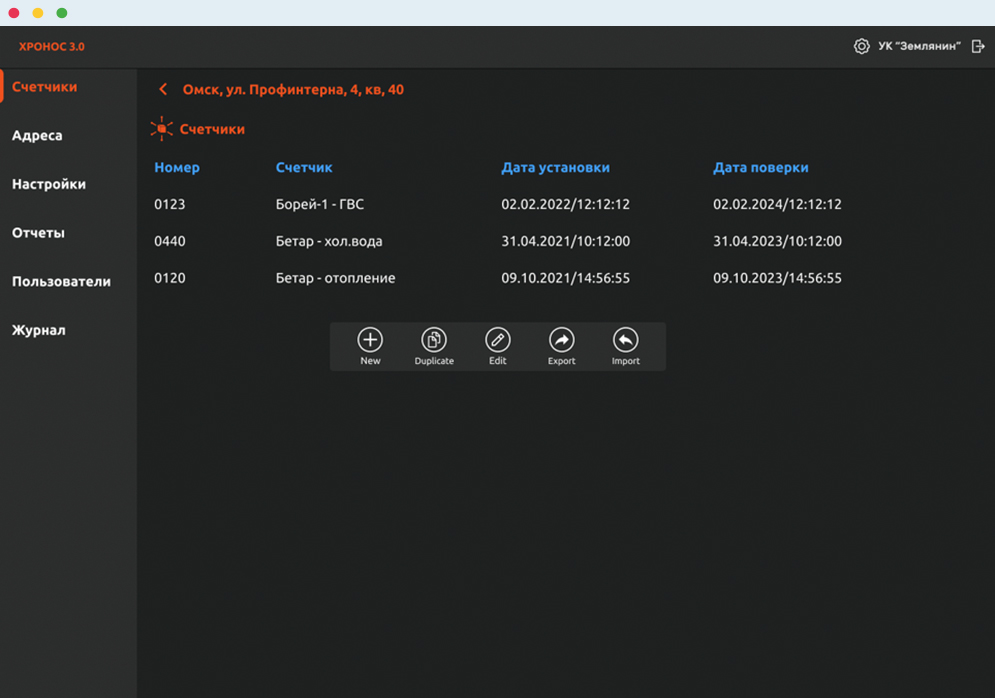Select Пользователи in the sidebar
This screenshot has width=995, height=698.
(61, 282)
